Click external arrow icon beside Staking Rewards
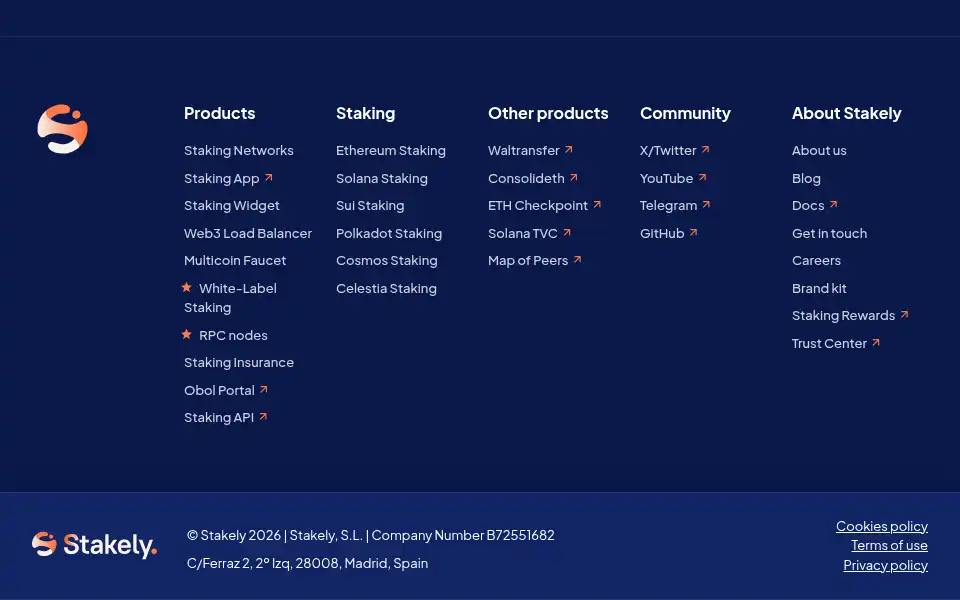Viewport: 960px width, 600px height. [x=904, y=315]
